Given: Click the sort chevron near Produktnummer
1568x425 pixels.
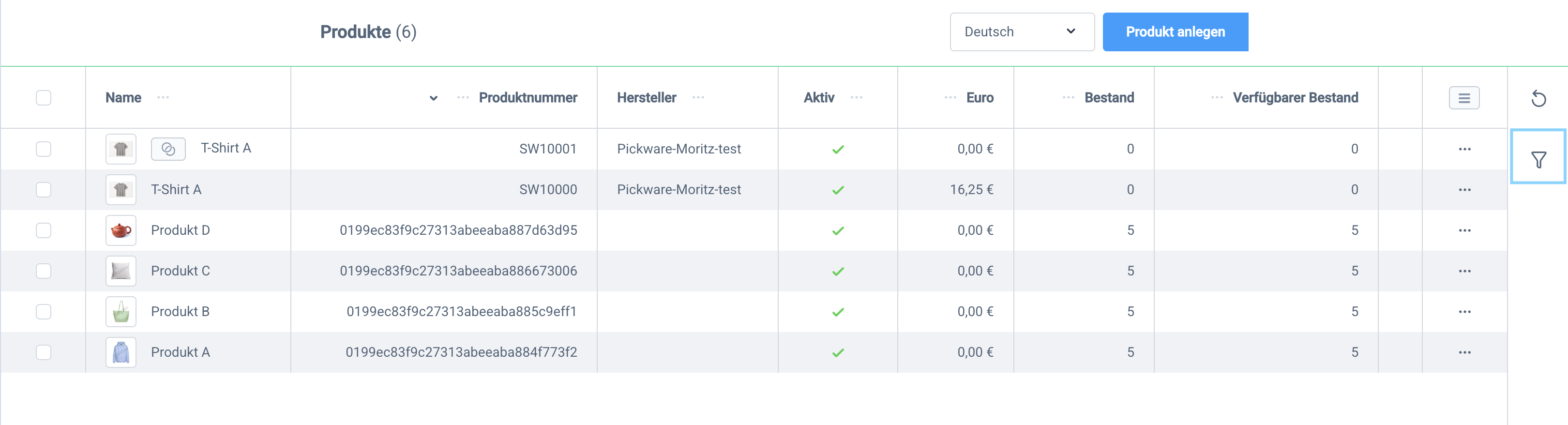Looking at the screenshot, I should click(x=434, y=98).
